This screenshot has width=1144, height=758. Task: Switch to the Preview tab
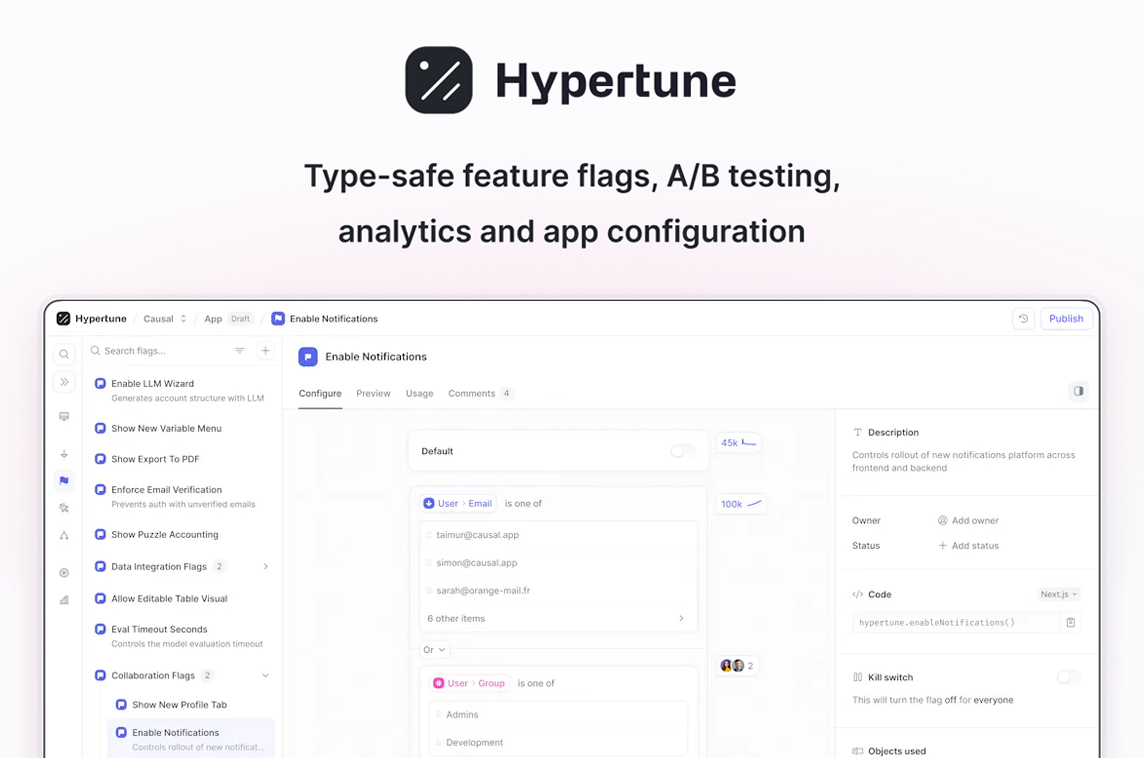(374, 393)
